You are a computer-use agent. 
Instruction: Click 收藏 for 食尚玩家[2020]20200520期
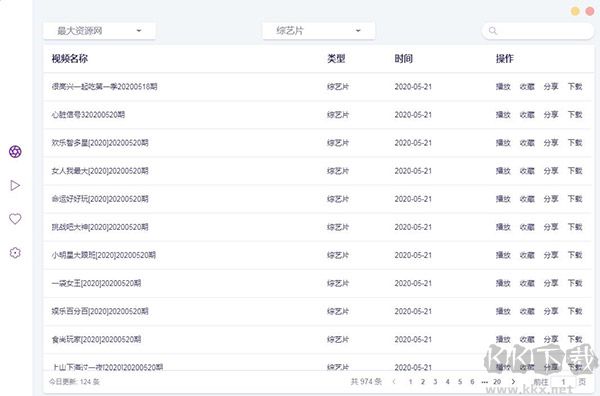tap(527, 339)
